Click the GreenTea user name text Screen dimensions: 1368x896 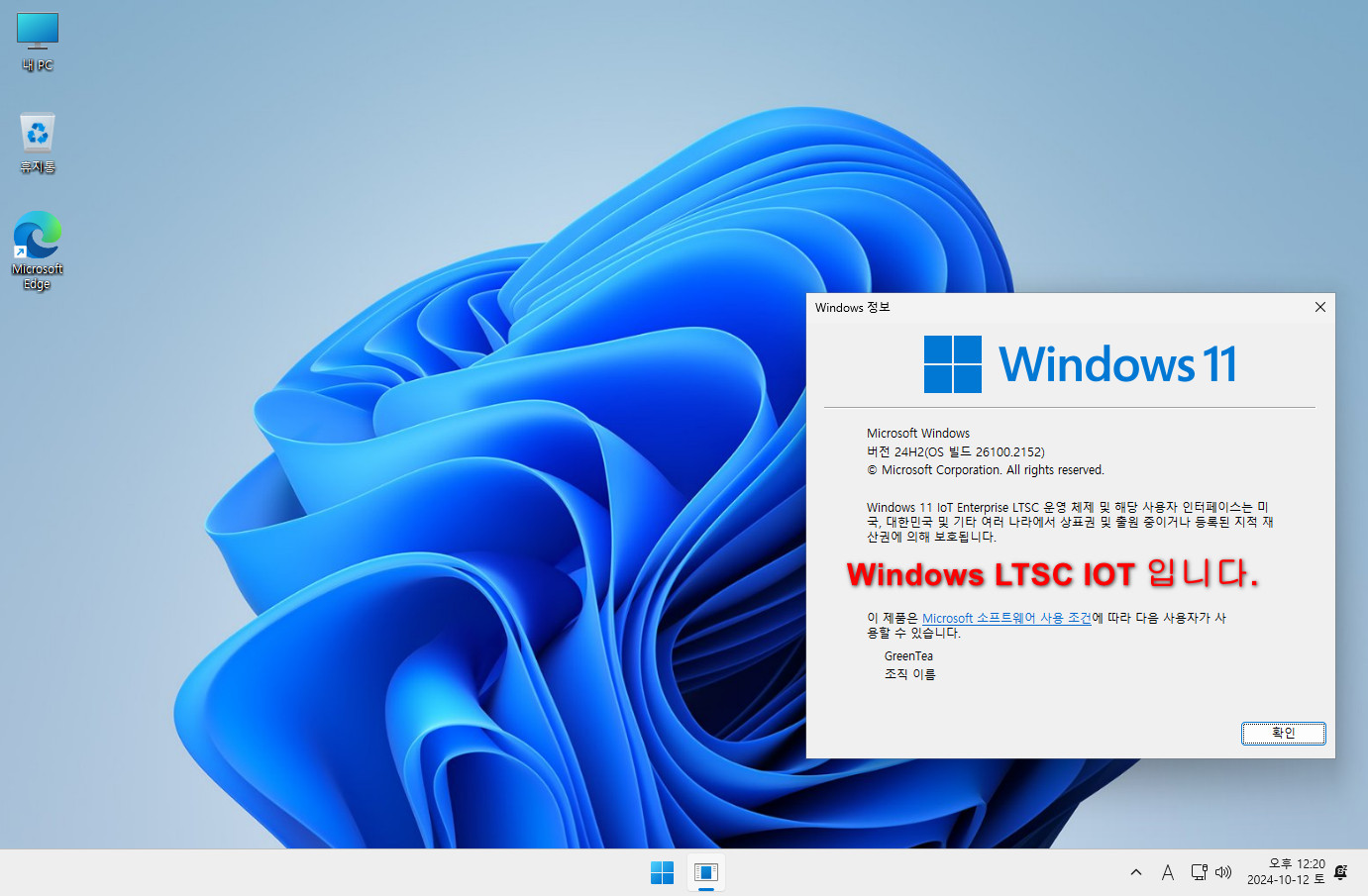908,656
